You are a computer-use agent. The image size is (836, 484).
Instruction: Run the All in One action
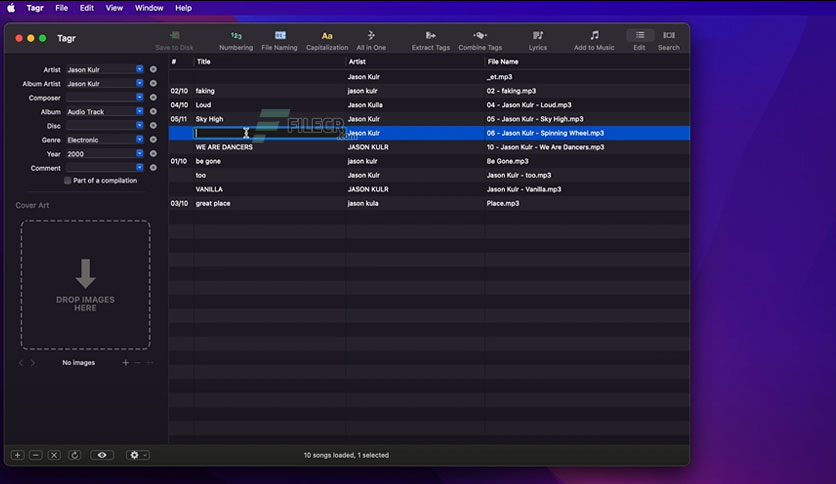pos(371,41)
